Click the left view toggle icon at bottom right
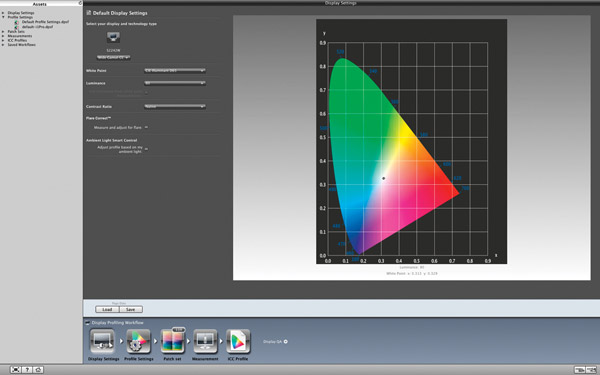 click(579, 370)
